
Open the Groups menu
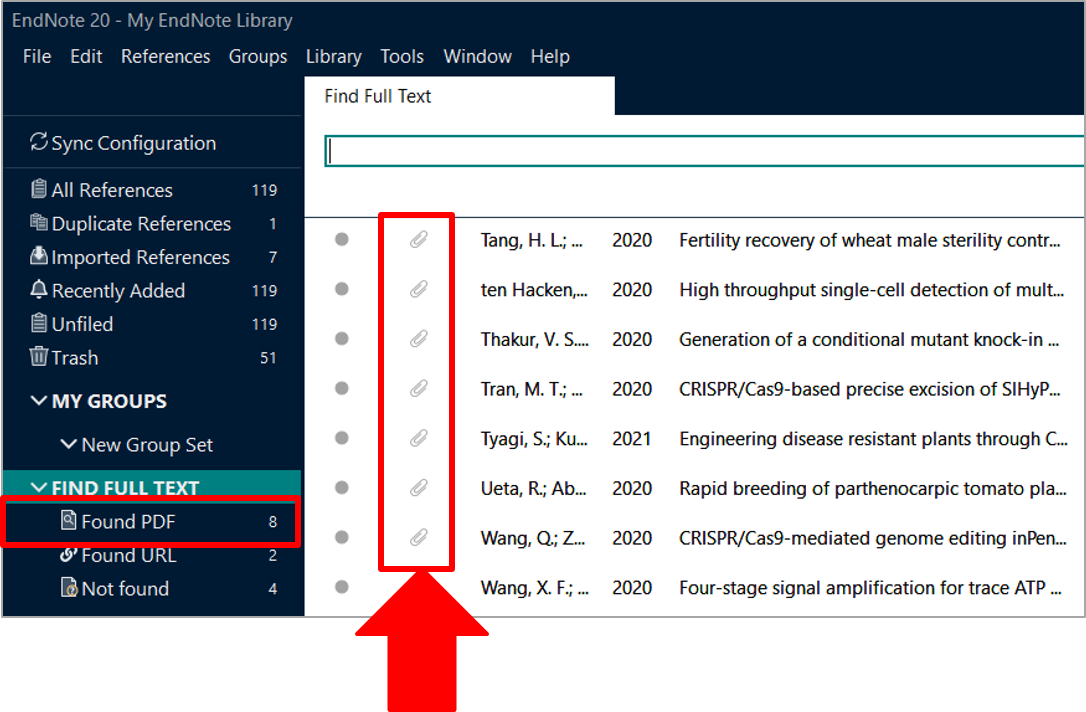[x=258, y=56]
